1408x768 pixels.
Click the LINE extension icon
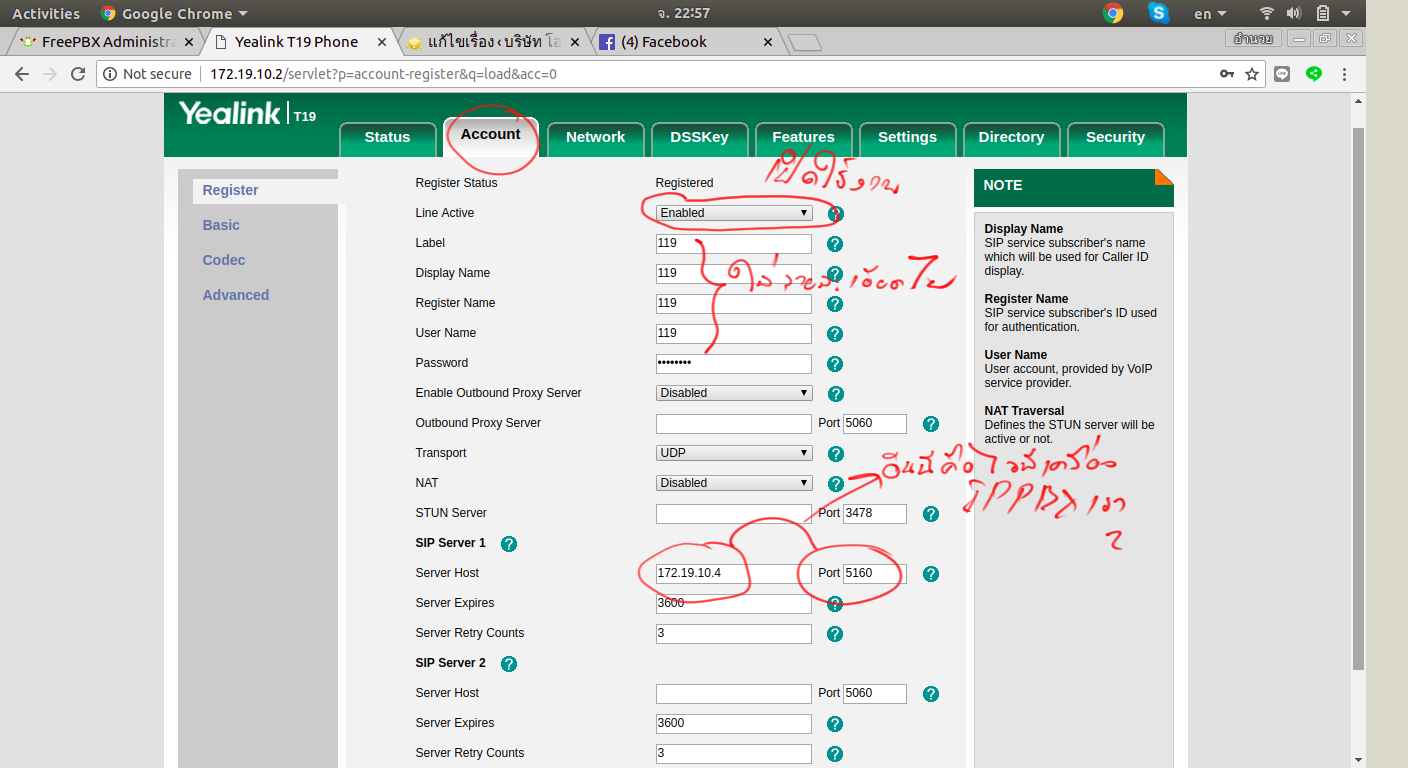(1282, 74)
